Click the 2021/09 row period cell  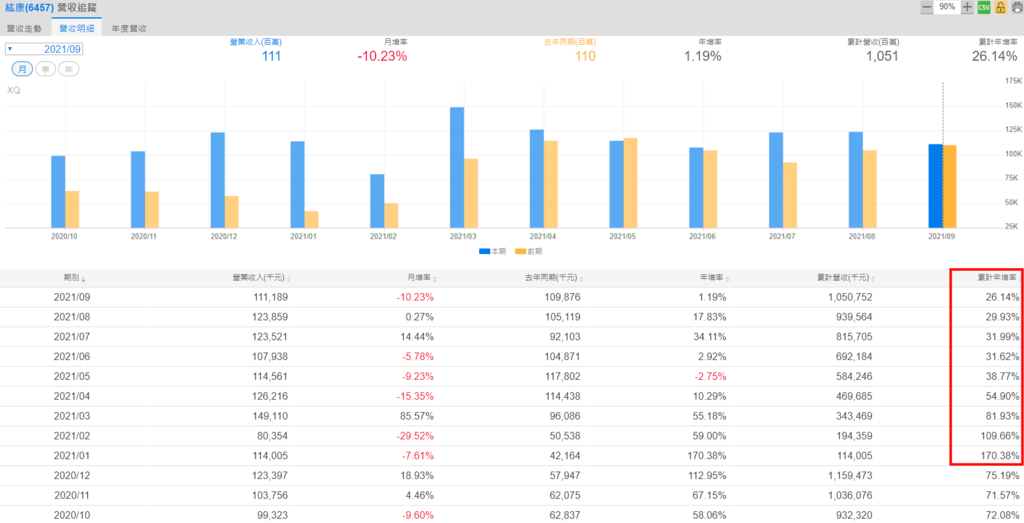72,297
